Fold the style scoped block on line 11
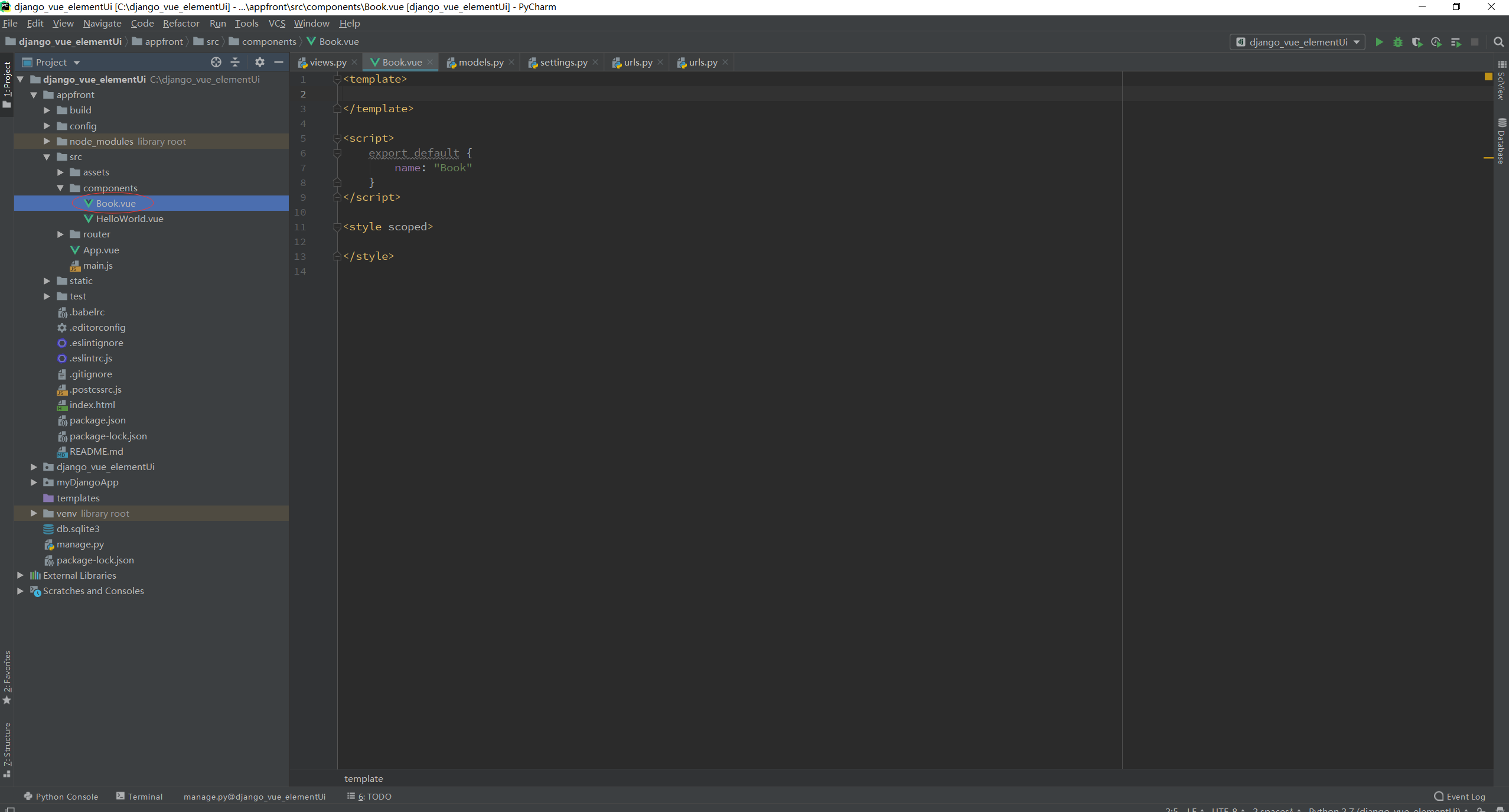The width and height of the screenshot is (1509, 812). click(x=337, y=227)
